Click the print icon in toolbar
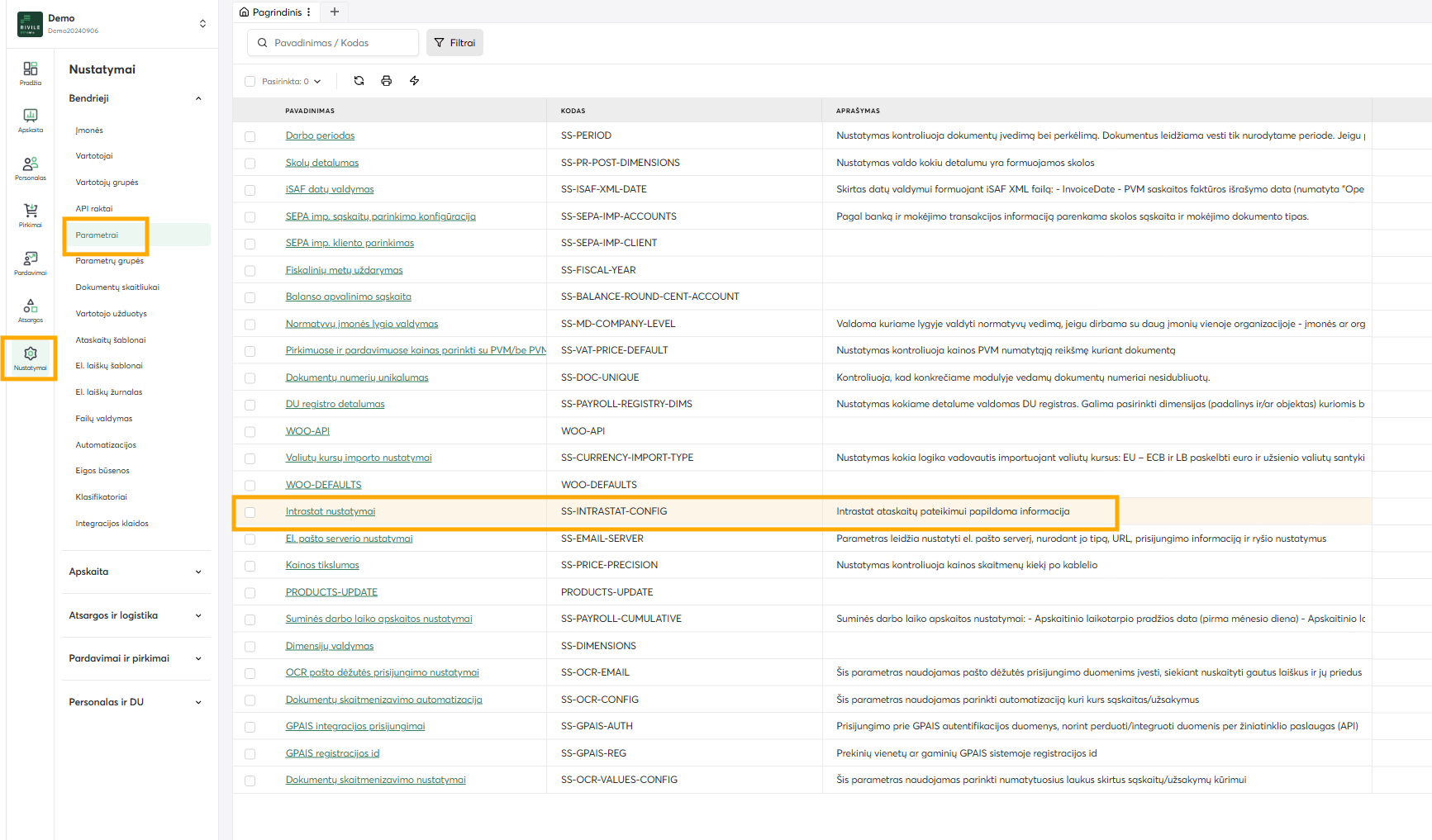The height and width of the screenshot is (840, 1432). click(386, 81)
